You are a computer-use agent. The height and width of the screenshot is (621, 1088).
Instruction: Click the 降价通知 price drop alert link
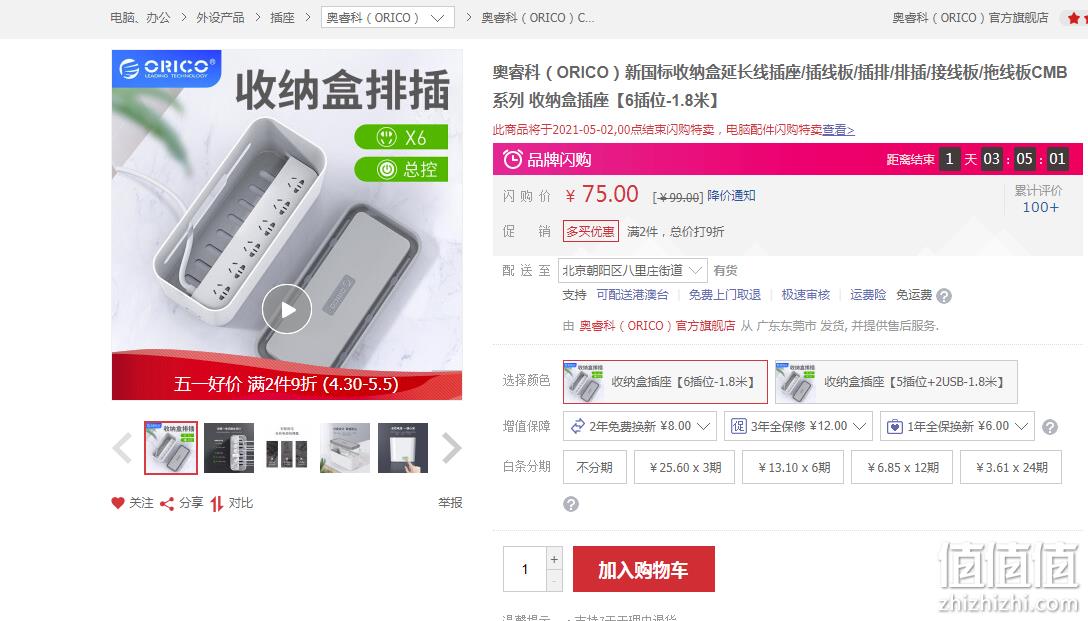coord(731,196)
